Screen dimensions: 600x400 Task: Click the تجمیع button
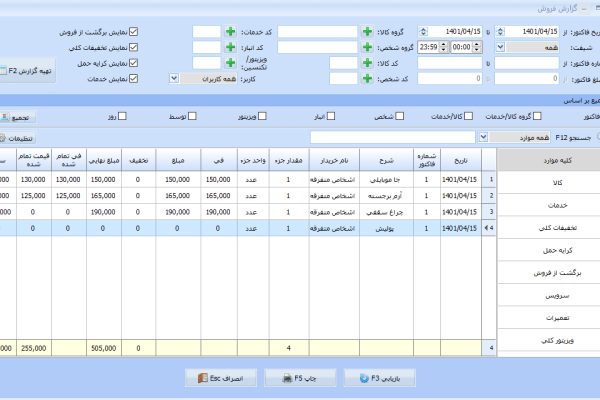pyautogui.click(x=18, y=117)
